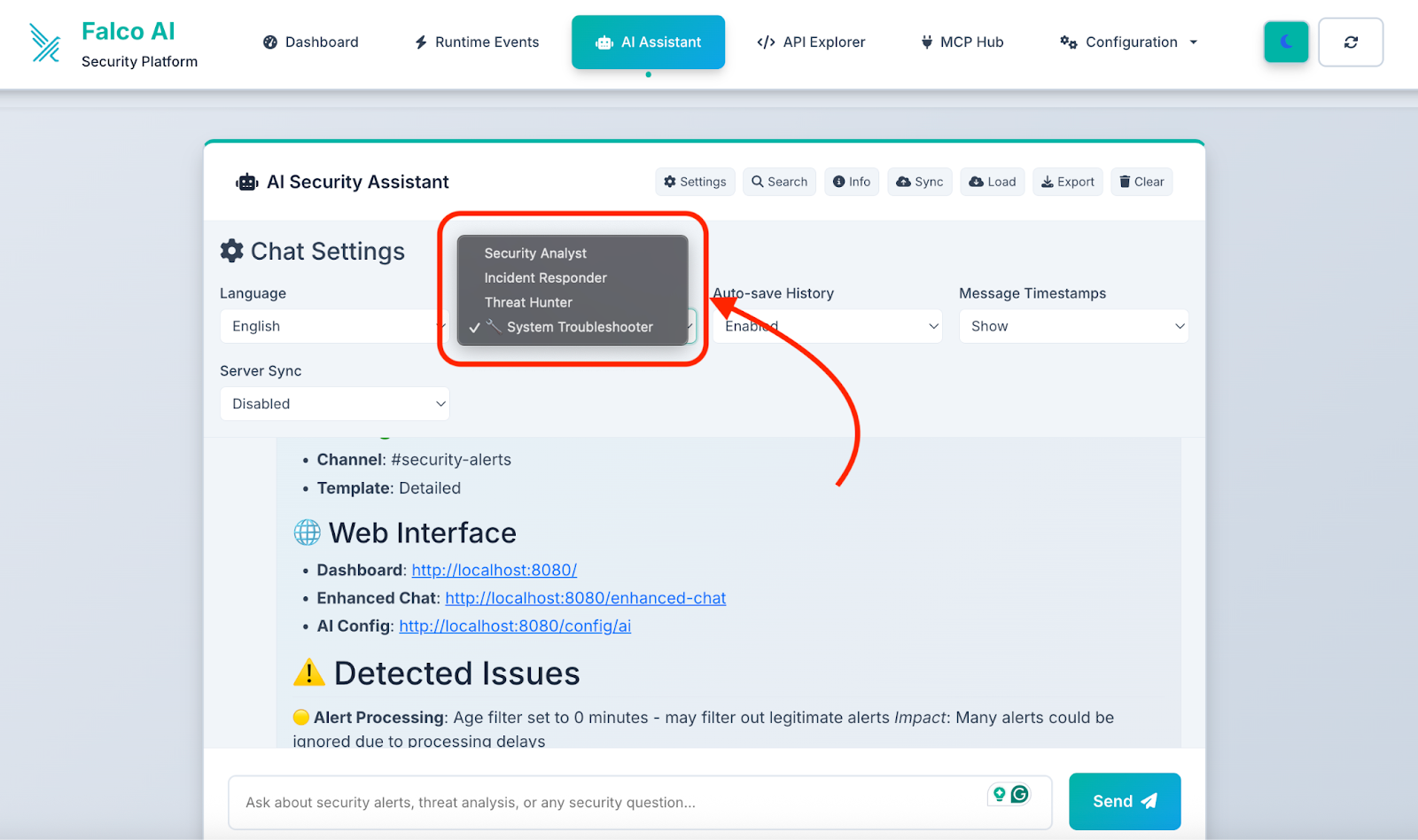Screen dimensions: 1418x840
Task: Open API Explorer page
Action: 811,42
